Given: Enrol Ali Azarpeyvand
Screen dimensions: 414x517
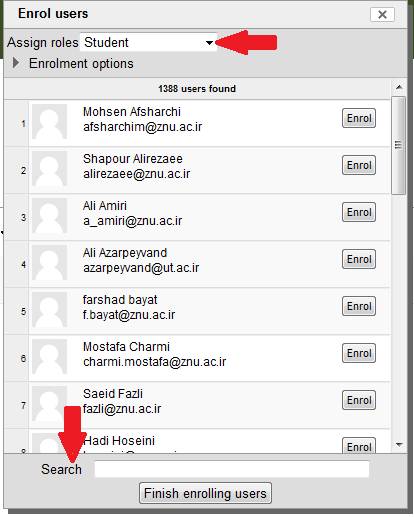Looking at the screenshot, I should (359, 259).
